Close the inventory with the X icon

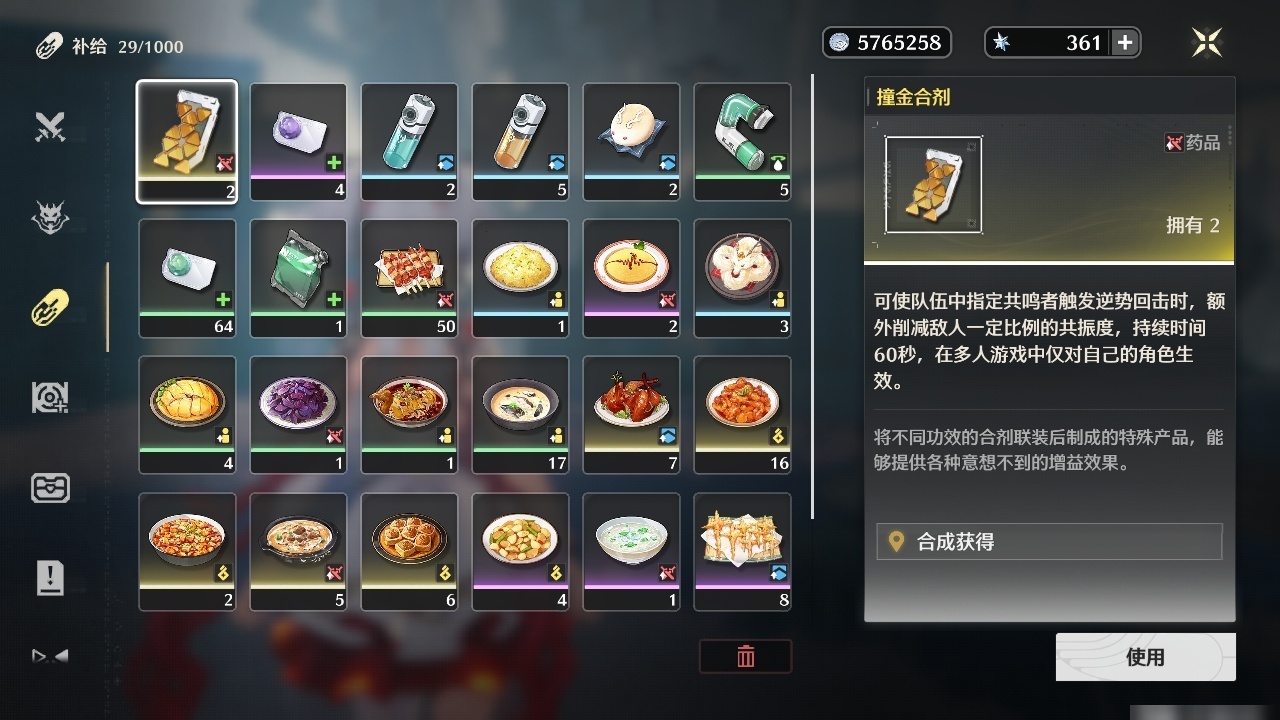pyautogui.click(x=1207, y=42)
